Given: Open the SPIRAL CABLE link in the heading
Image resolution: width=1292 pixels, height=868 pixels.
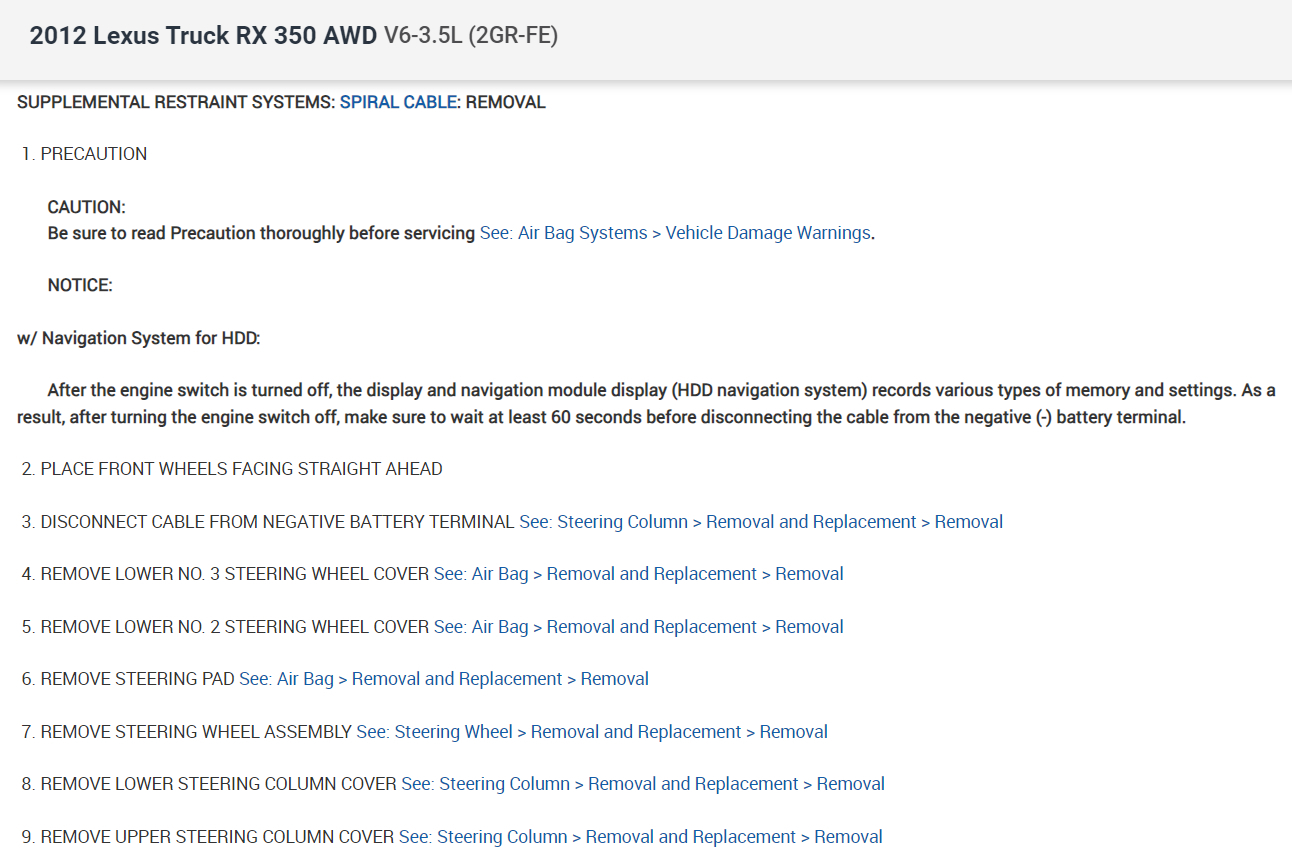Looking at the screenshot, I should pyautogui.click(x=398, y=102).
